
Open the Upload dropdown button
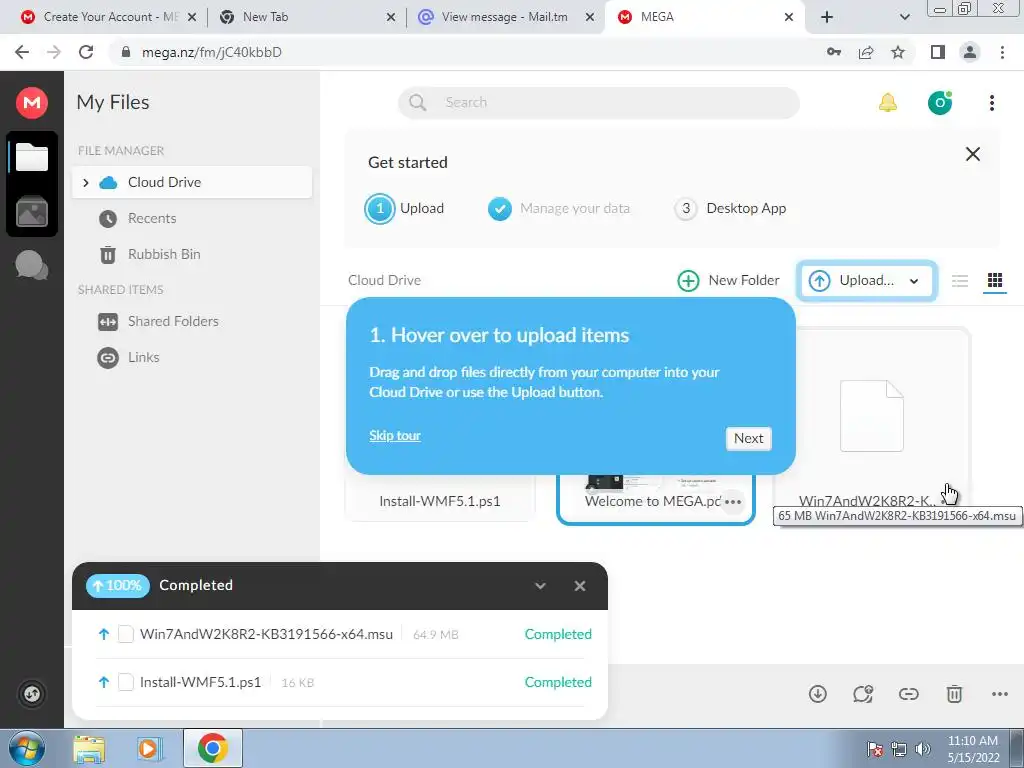(866, 281)
